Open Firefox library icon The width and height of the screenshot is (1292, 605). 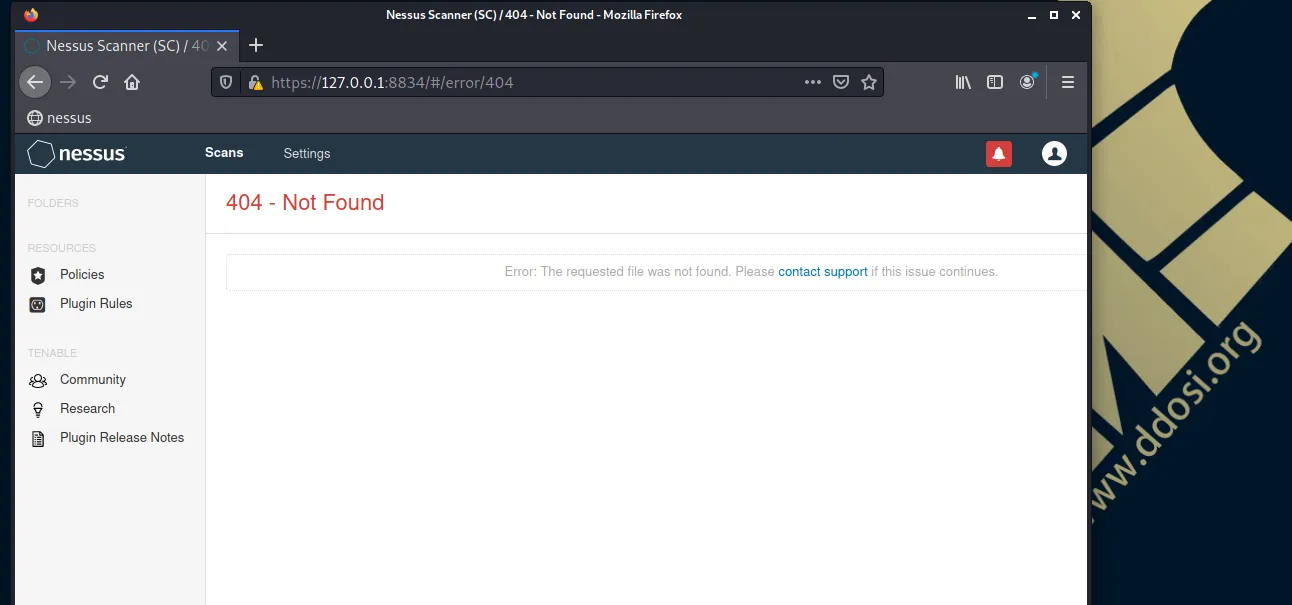(x=963, y=82)
